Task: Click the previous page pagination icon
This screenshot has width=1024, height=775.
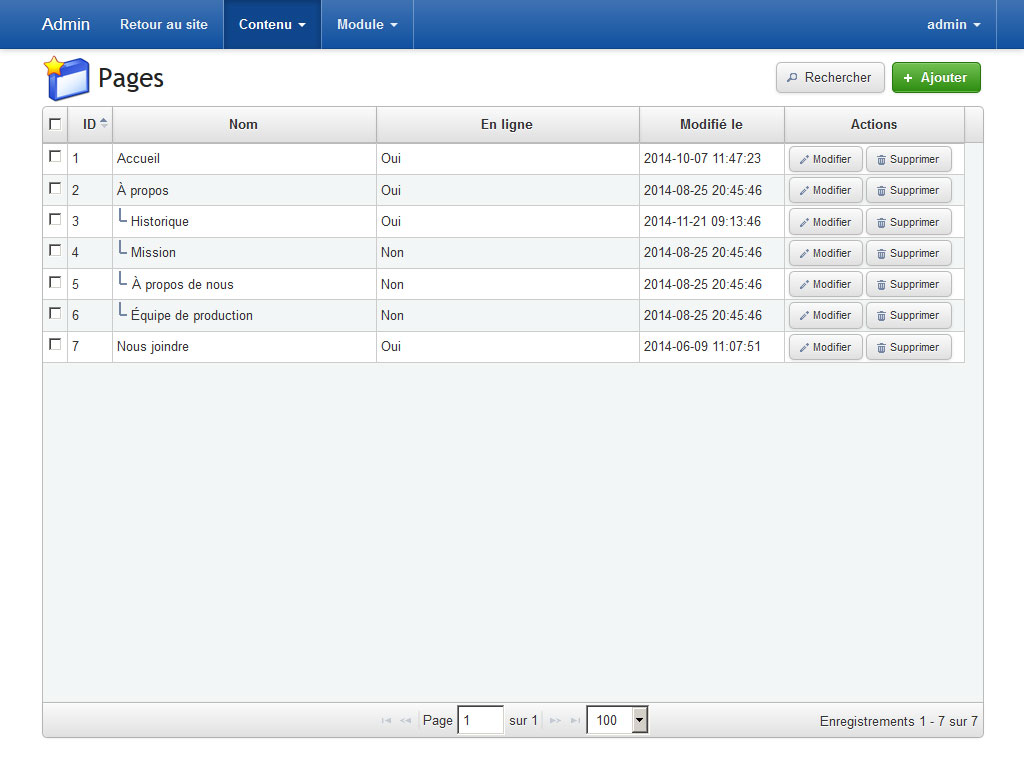Action: (405, 721)
